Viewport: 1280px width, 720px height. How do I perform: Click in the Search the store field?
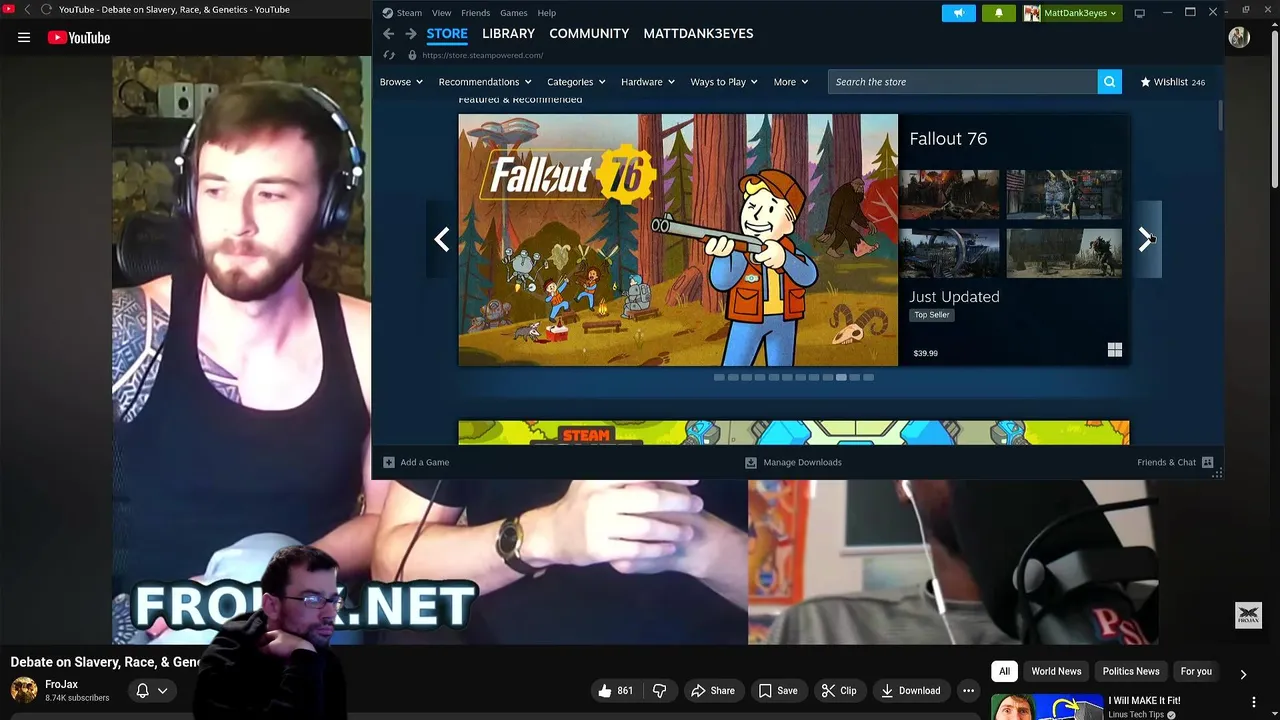(x=962, y=82)
